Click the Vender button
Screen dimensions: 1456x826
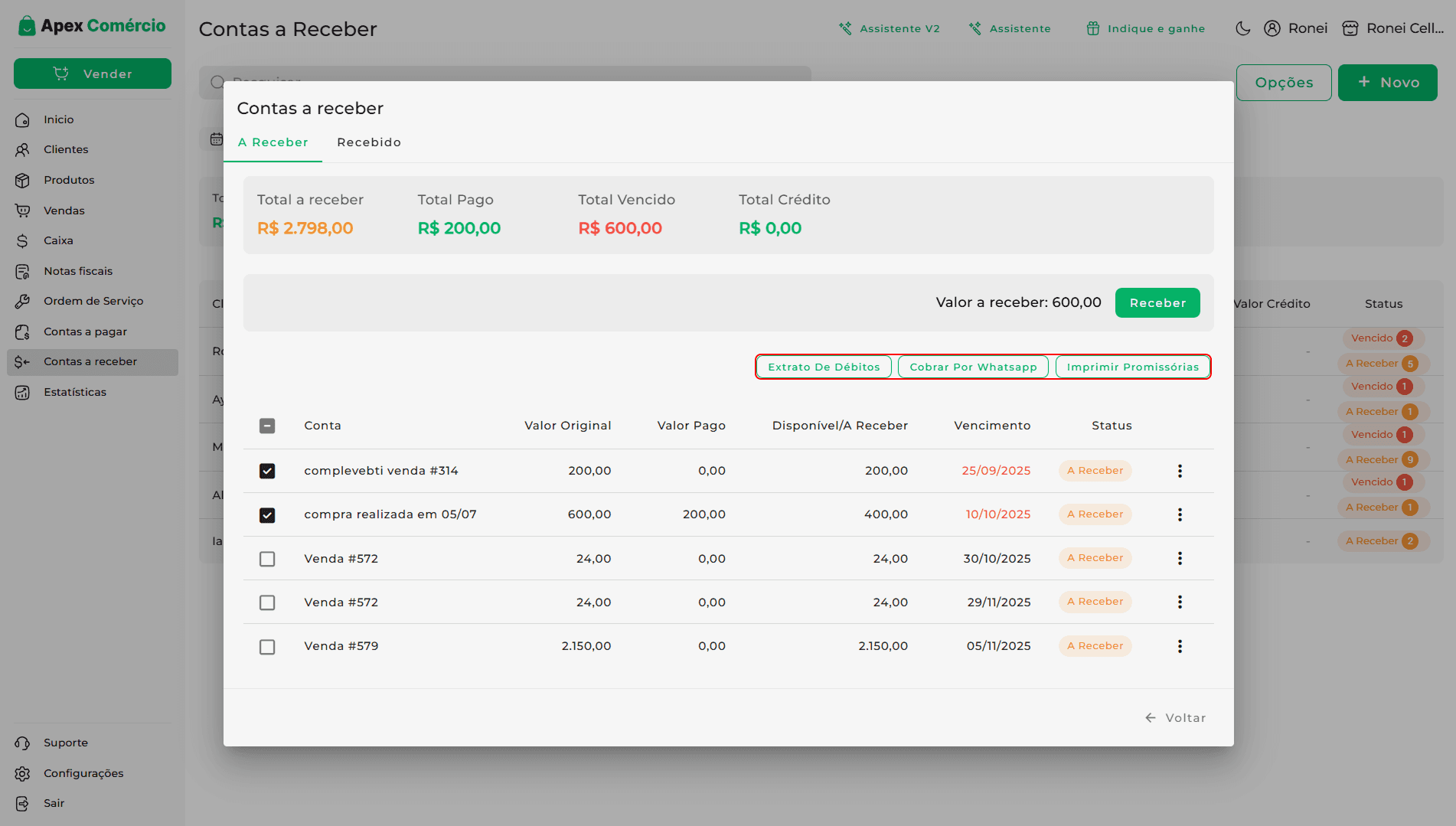point(93,73)
